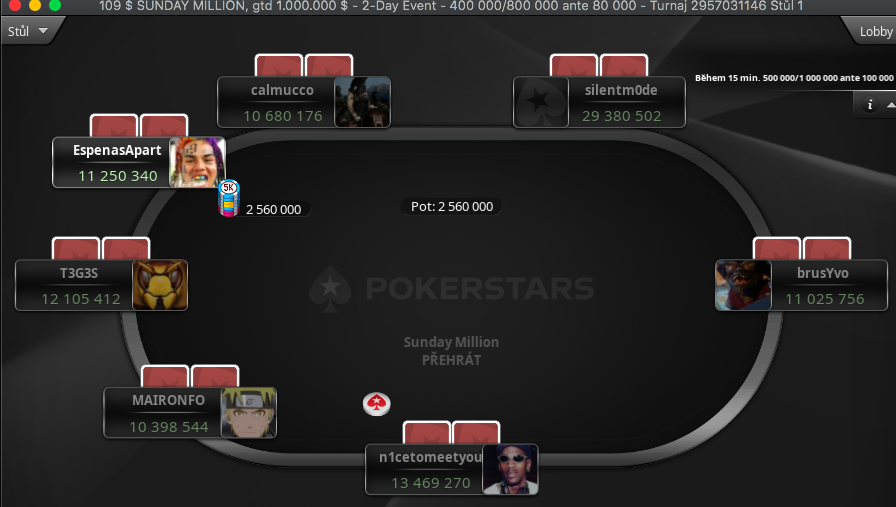This screenshot has height=507, width=896.
Task: Click silentm0de's star spade avatar
Action: (x=541, y=102)
